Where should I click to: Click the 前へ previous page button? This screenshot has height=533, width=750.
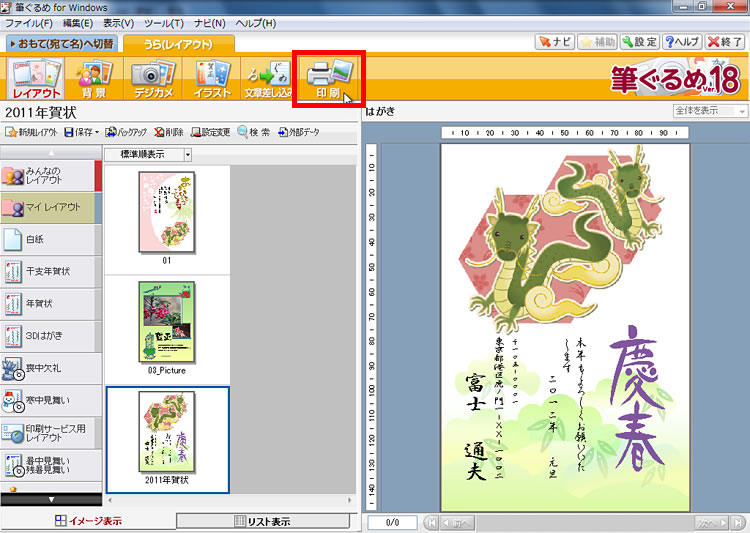(x=458, y=522)
